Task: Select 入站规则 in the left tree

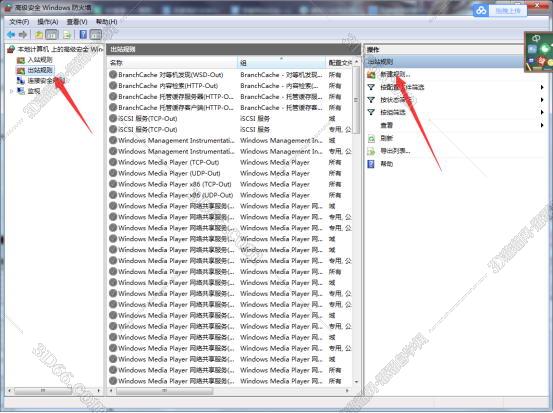Action: pos(40,60)
